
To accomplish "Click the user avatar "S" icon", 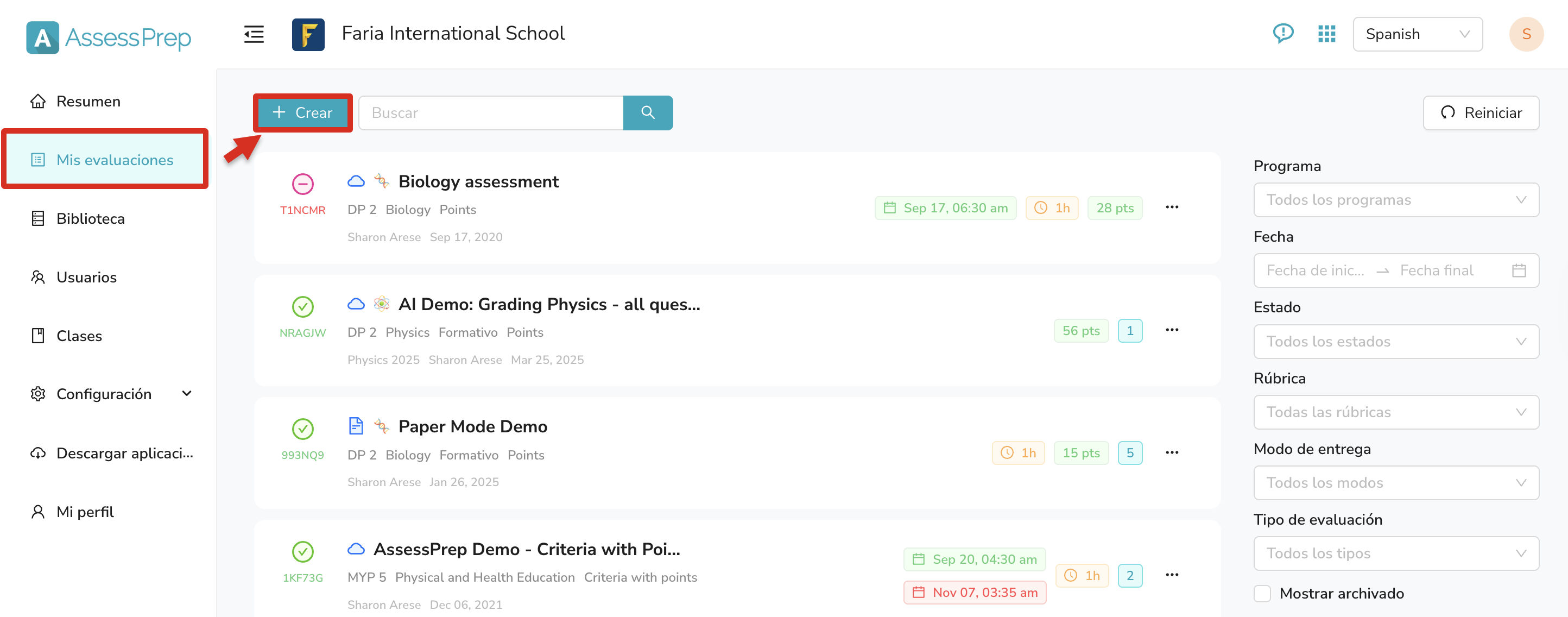I will 1526,34.
